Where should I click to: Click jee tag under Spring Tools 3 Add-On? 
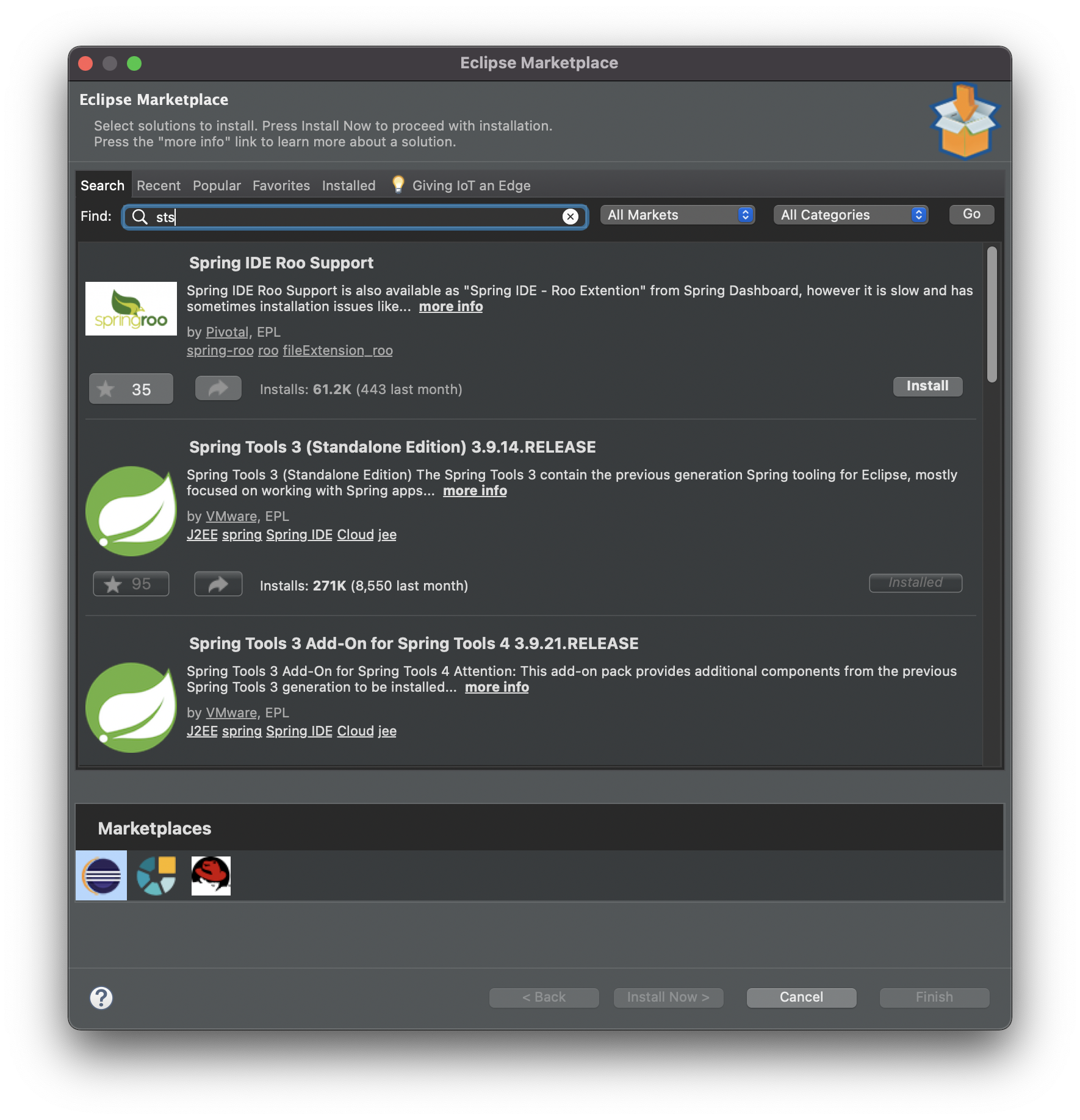pos(387,731)
